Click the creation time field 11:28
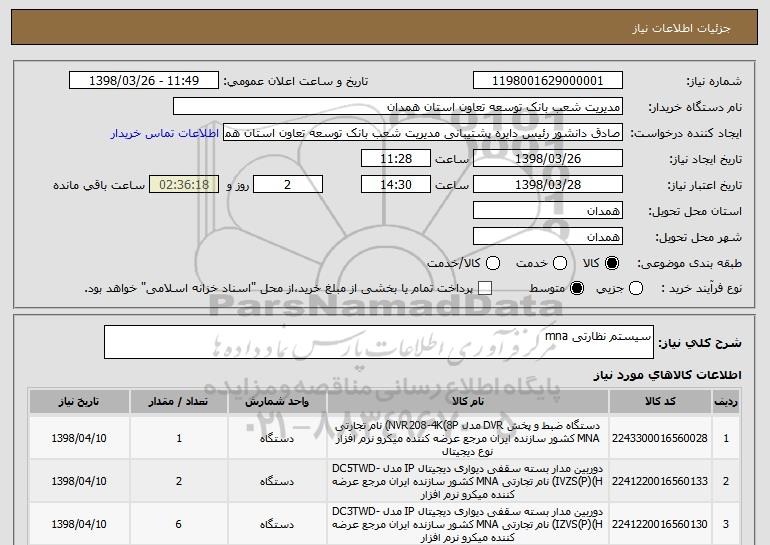This screenshot has height=545, width=770. click(x=396, y=159)
